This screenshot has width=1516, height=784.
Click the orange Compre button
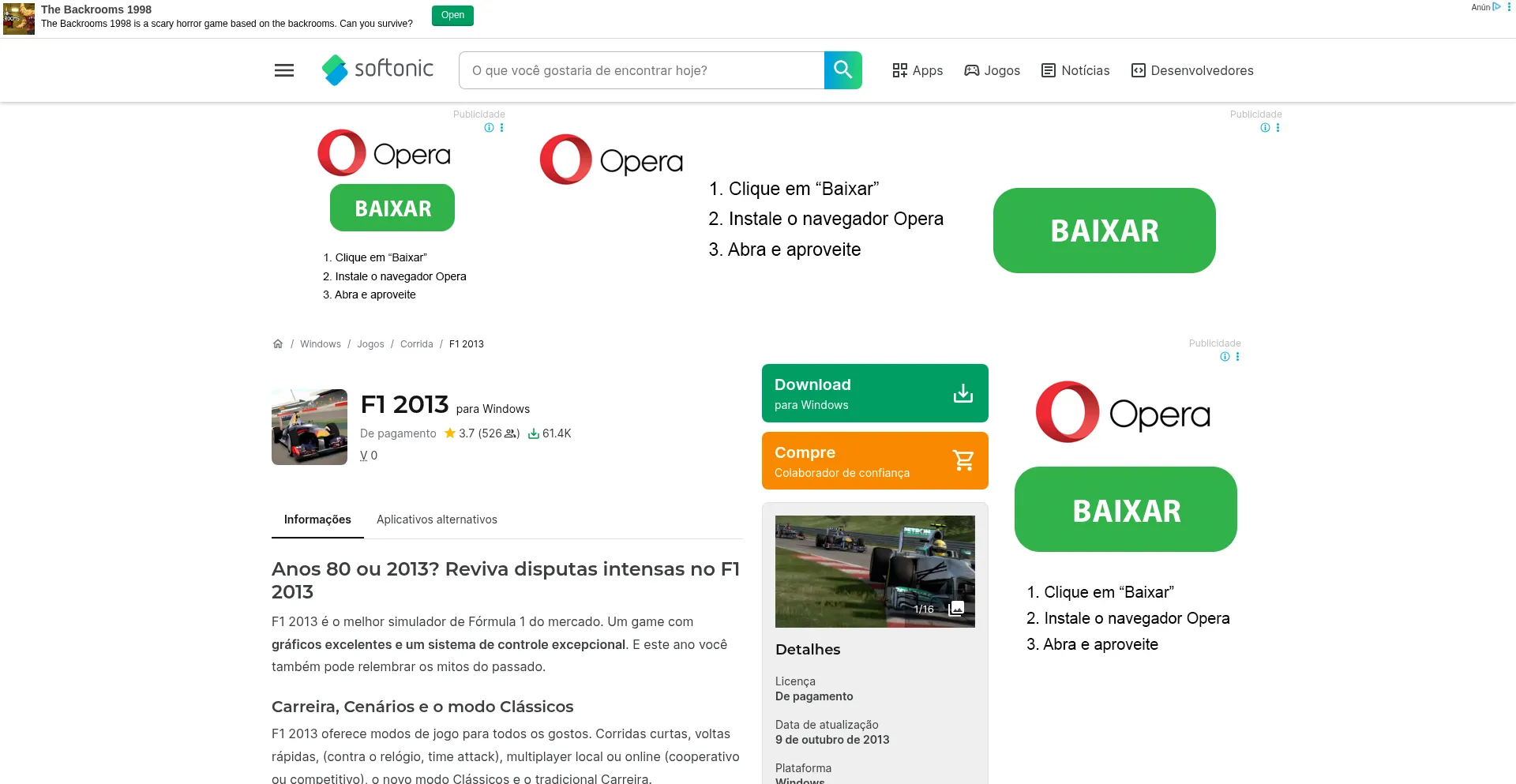[875, 461]
